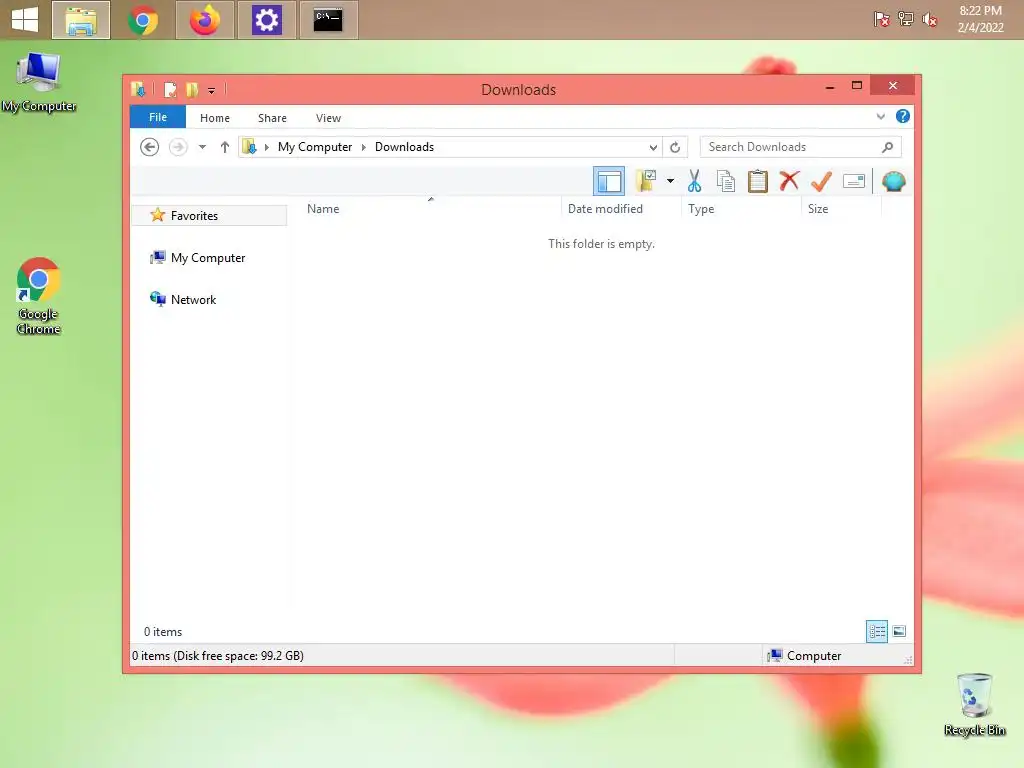Maximize the Downloads window

(x=857, y=86)
